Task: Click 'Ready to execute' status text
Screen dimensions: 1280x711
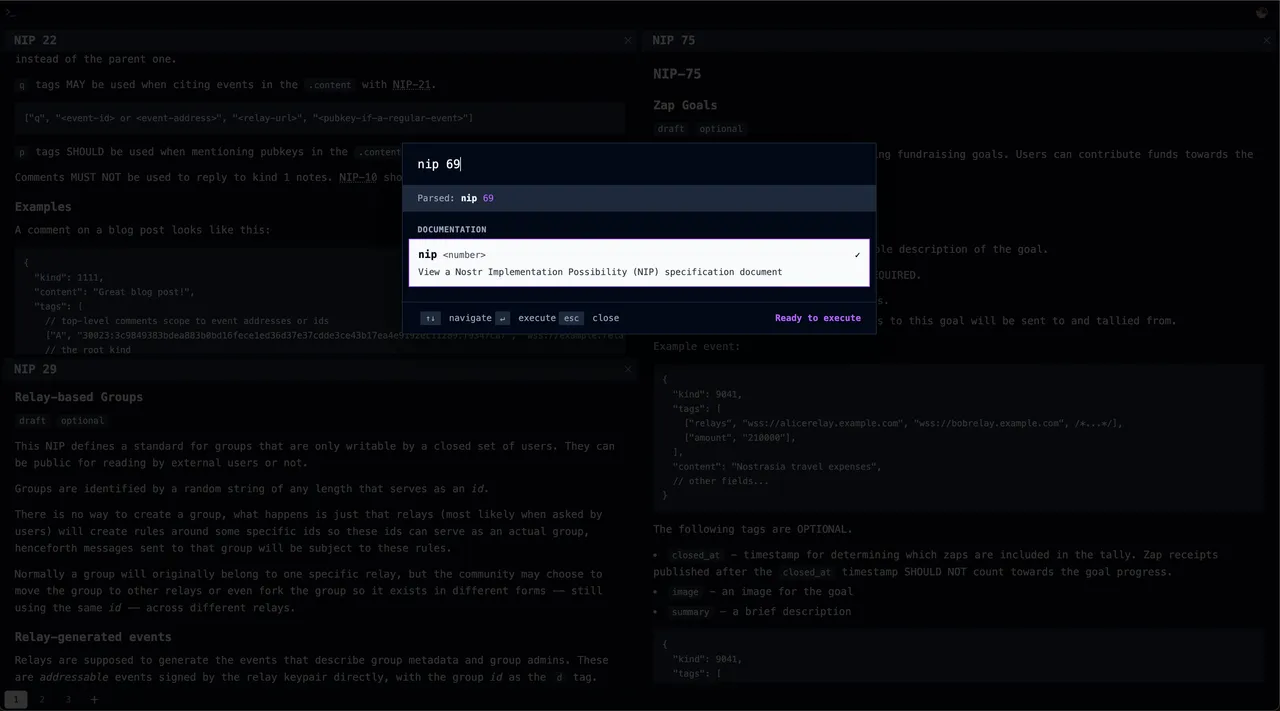Action: [x=817, y=318]
